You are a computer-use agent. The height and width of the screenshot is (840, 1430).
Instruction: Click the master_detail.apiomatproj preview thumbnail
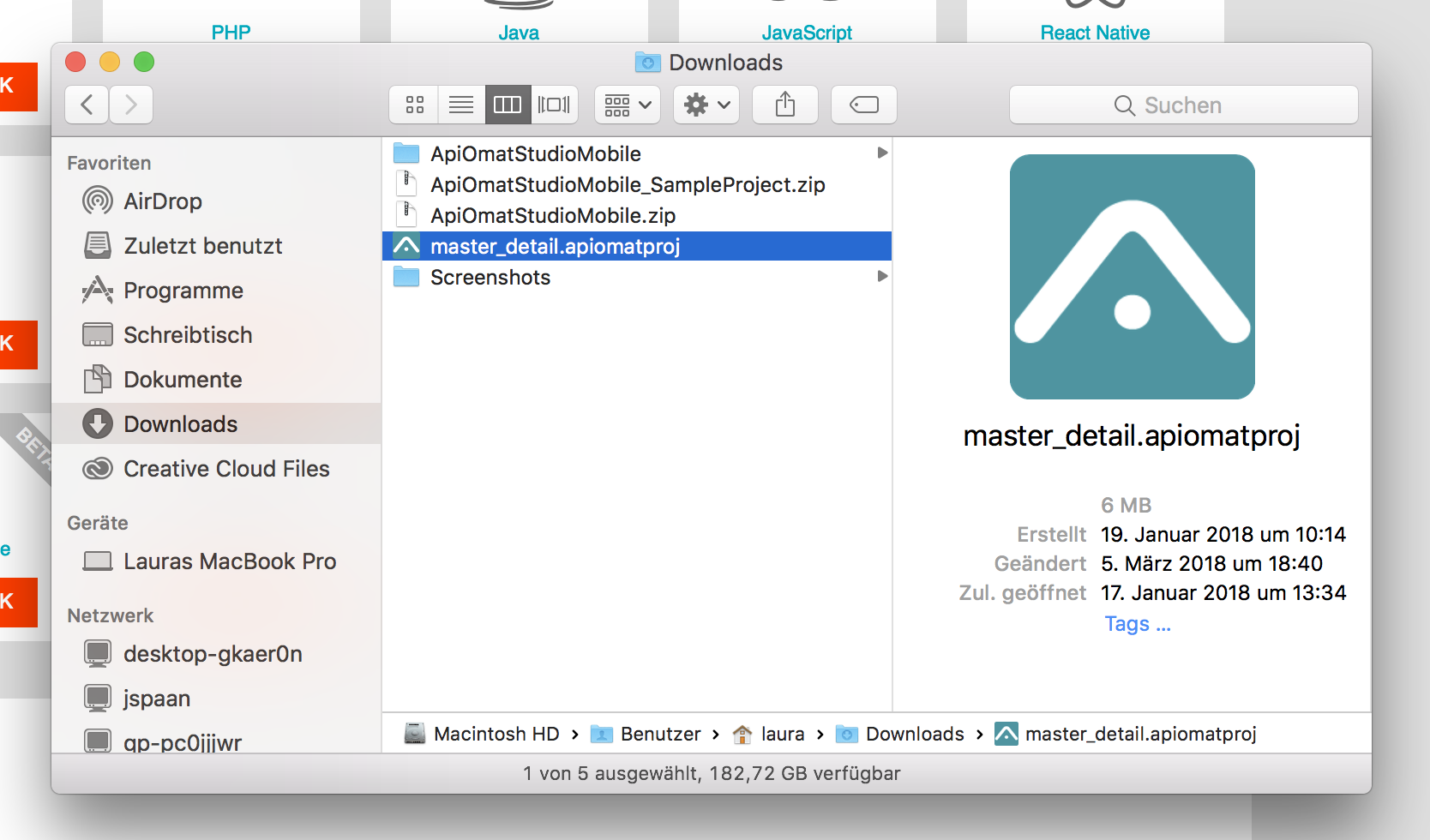click(x=1132, y=277)
